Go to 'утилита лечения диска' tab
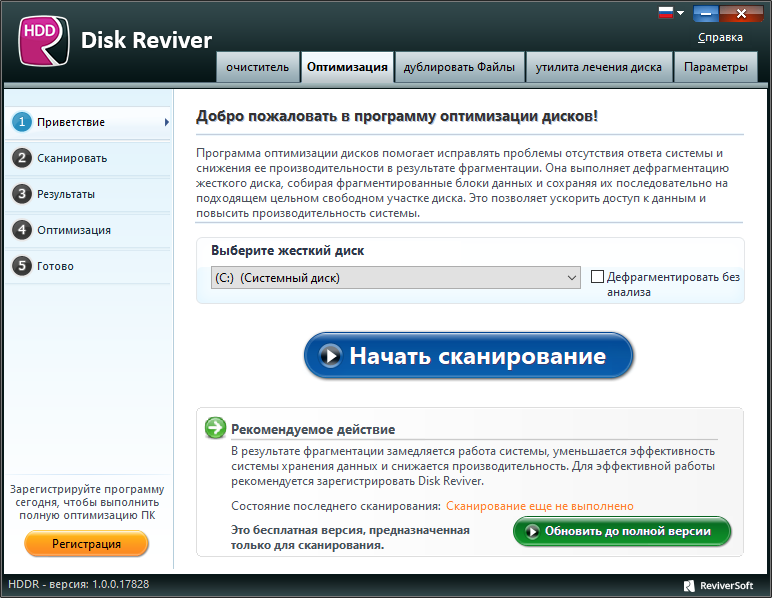This screenshot has height=598, width=772. click(599, 67)
